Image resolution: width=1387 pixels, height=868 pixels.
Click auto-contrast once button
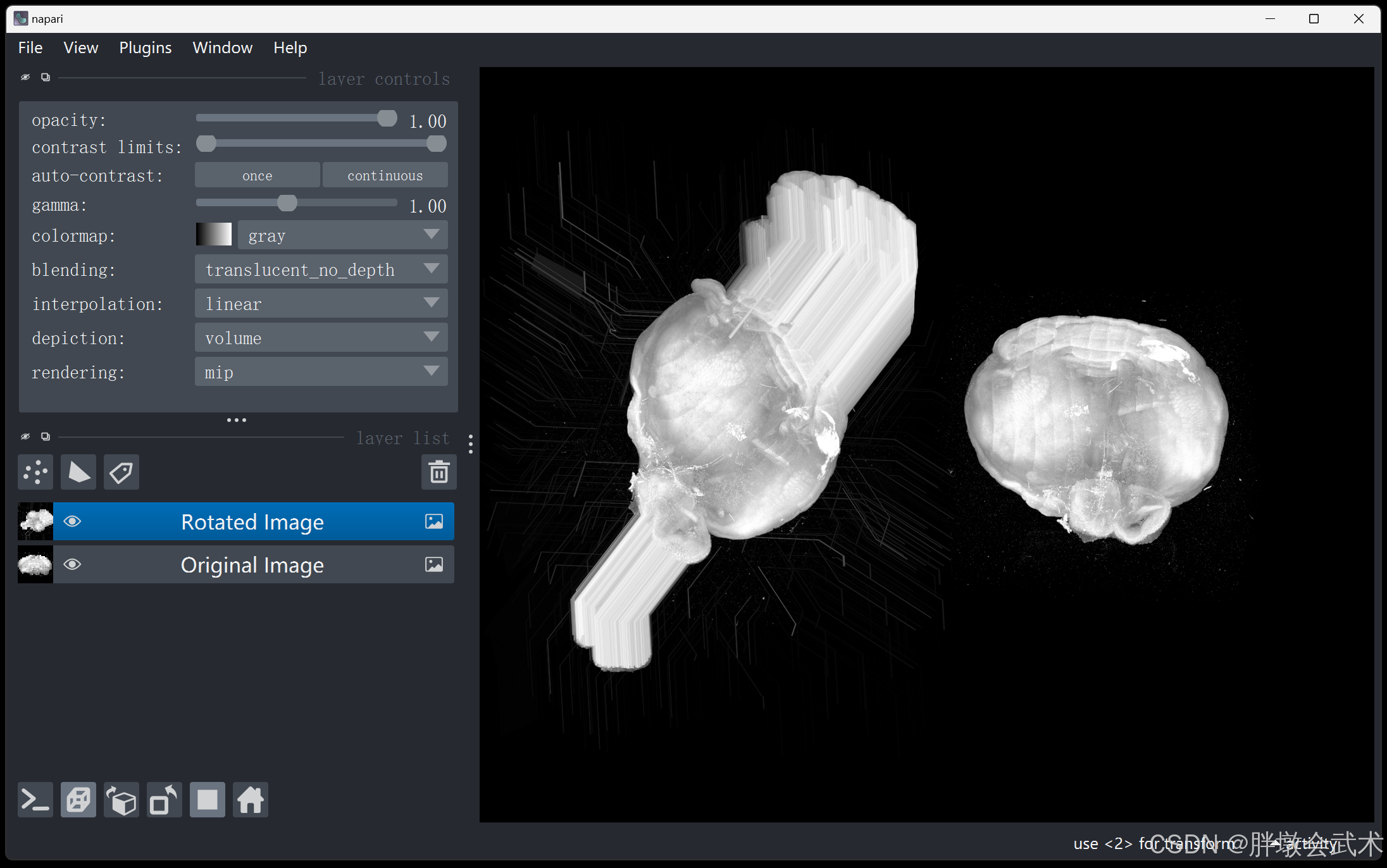click(x=257, y=176)
